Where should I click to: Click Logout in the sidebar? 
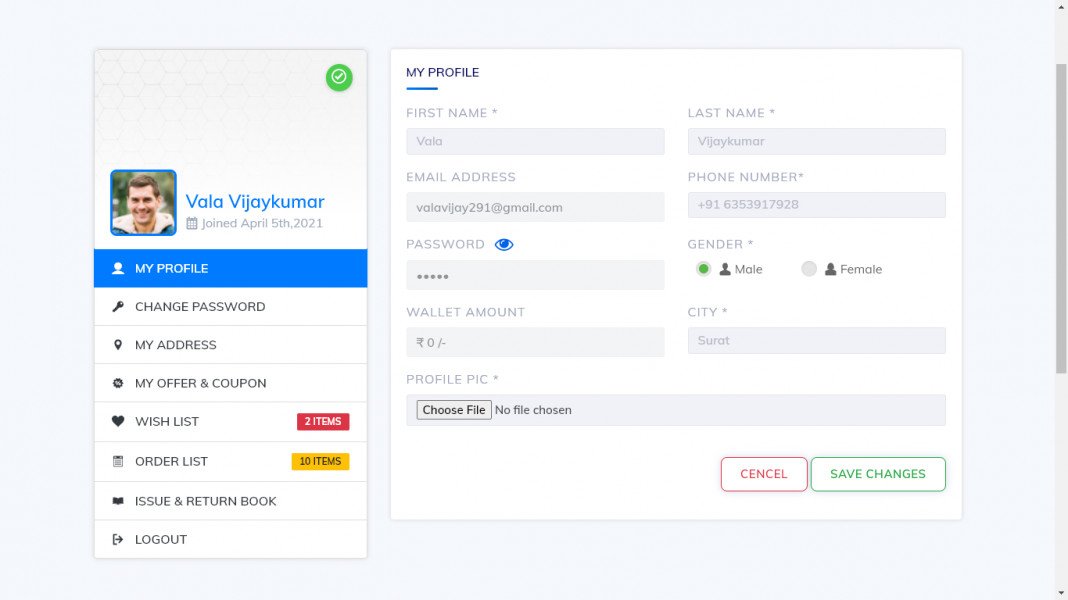(x=230, y=539)
